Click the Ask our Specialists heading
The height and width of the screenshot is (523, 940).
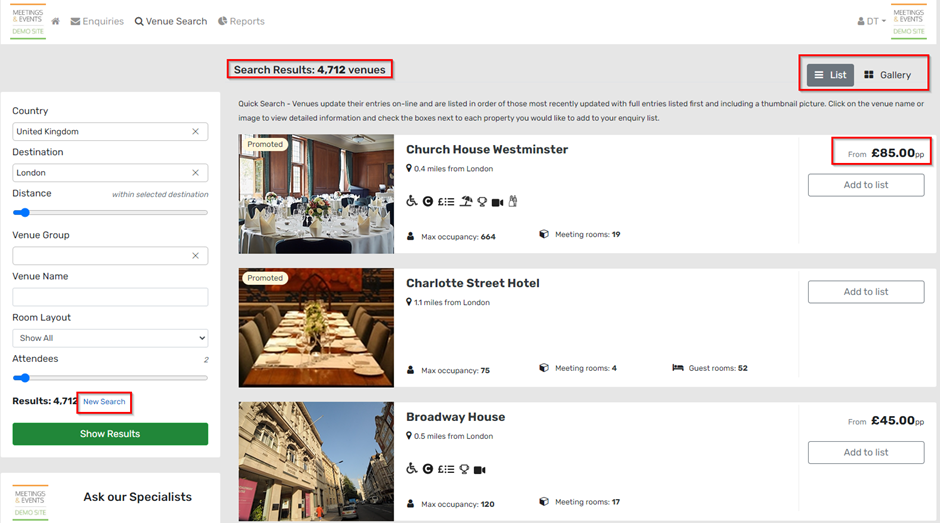pos(137,497)
